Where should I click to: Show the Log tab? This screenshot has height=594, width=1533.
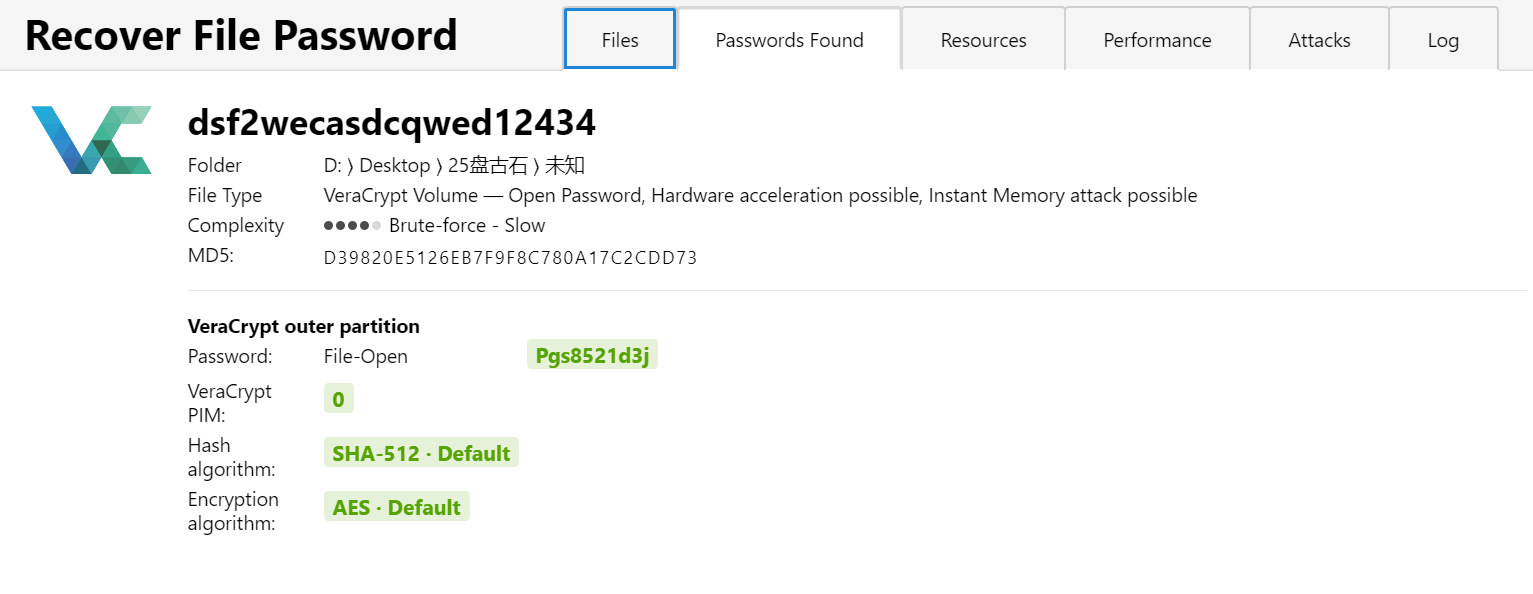tap(1443, 39)
